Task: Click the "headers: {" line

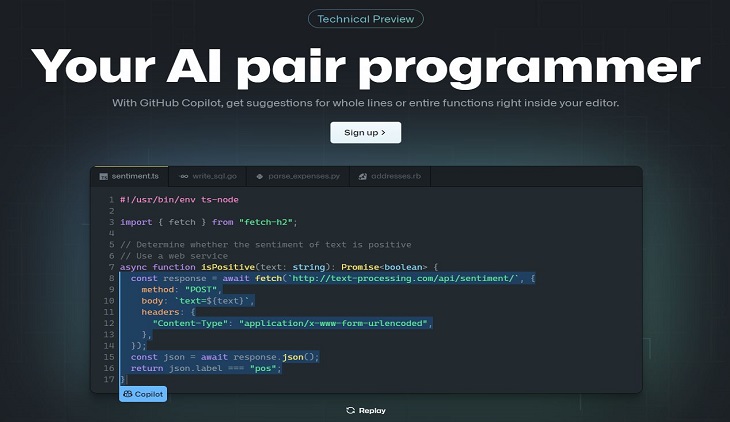Action: [168, 312]
